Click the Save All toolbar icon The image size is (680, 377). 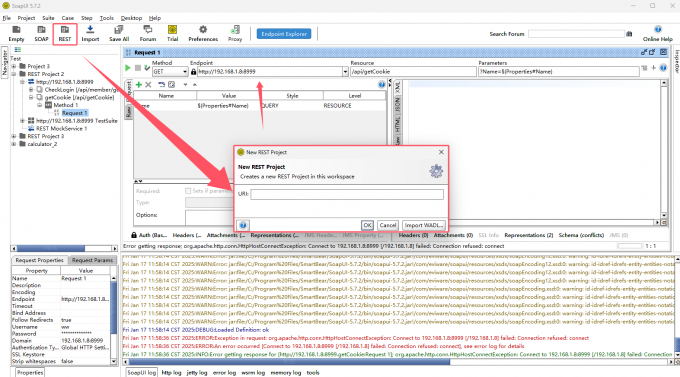pos(119,33)
